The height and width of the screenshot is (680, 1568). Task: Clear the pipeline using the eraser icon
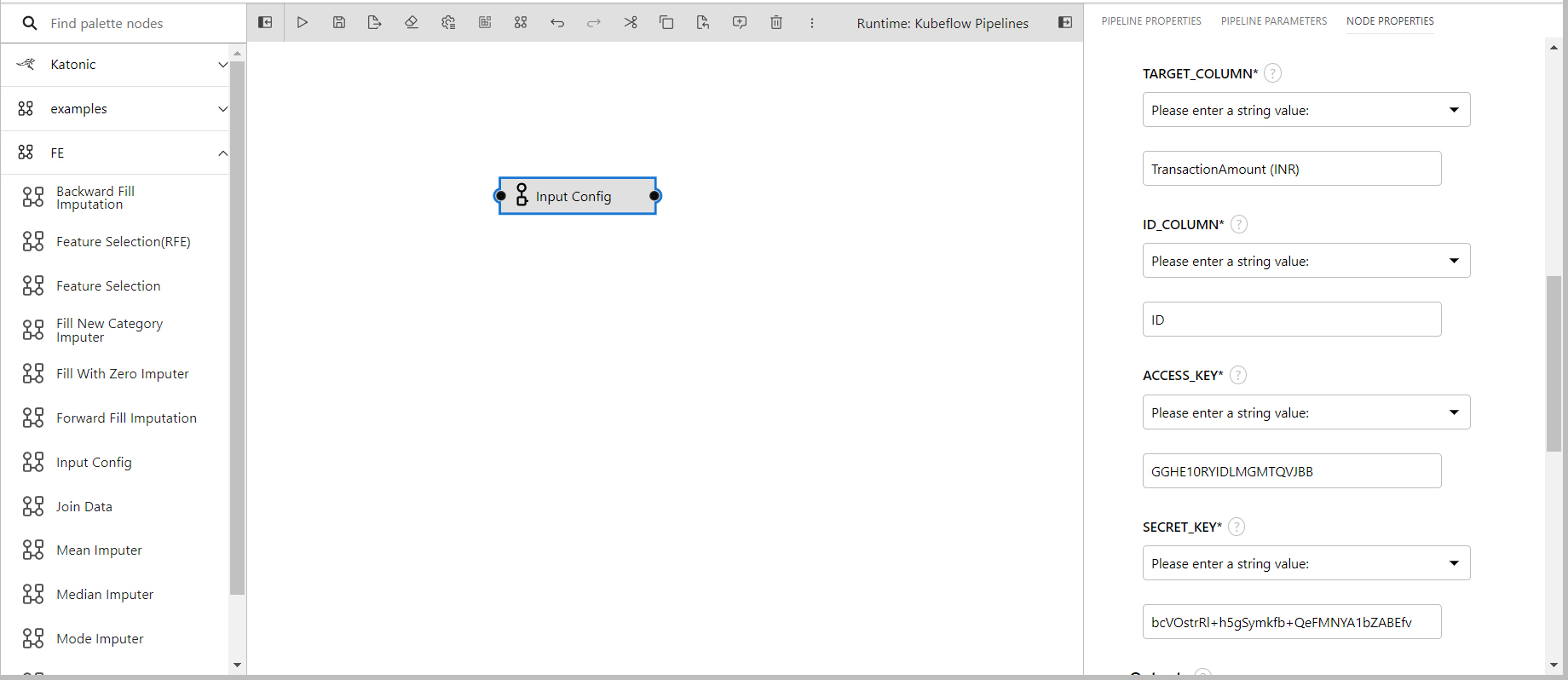pos(412,23)
